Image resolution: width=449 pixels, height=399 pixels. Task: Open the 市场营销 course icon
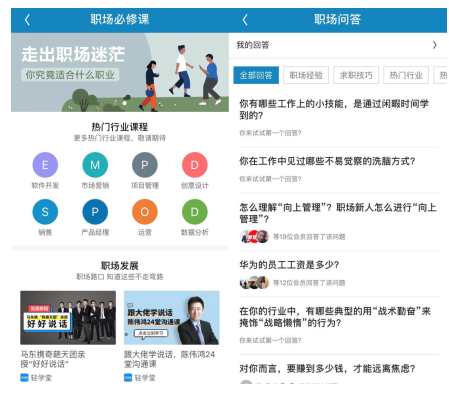(x=95, y=165)
